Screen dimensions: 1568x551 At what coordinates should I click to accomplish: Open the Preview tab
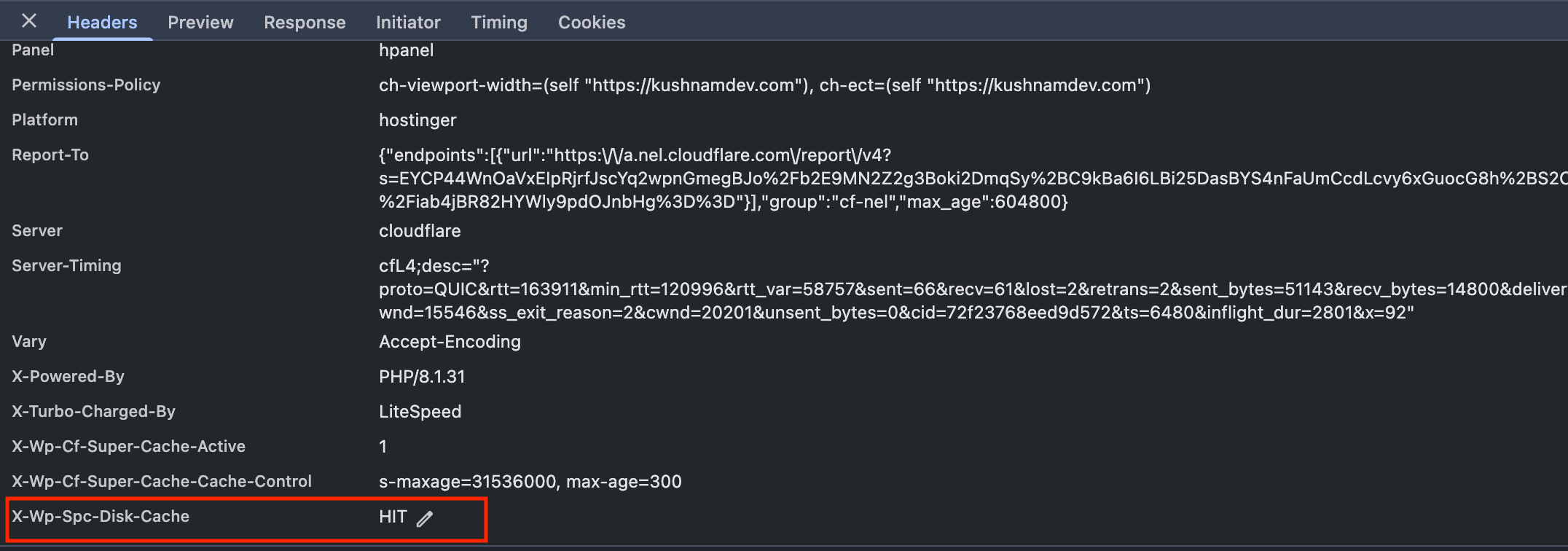pyautogui.click(x=200, y=23)
